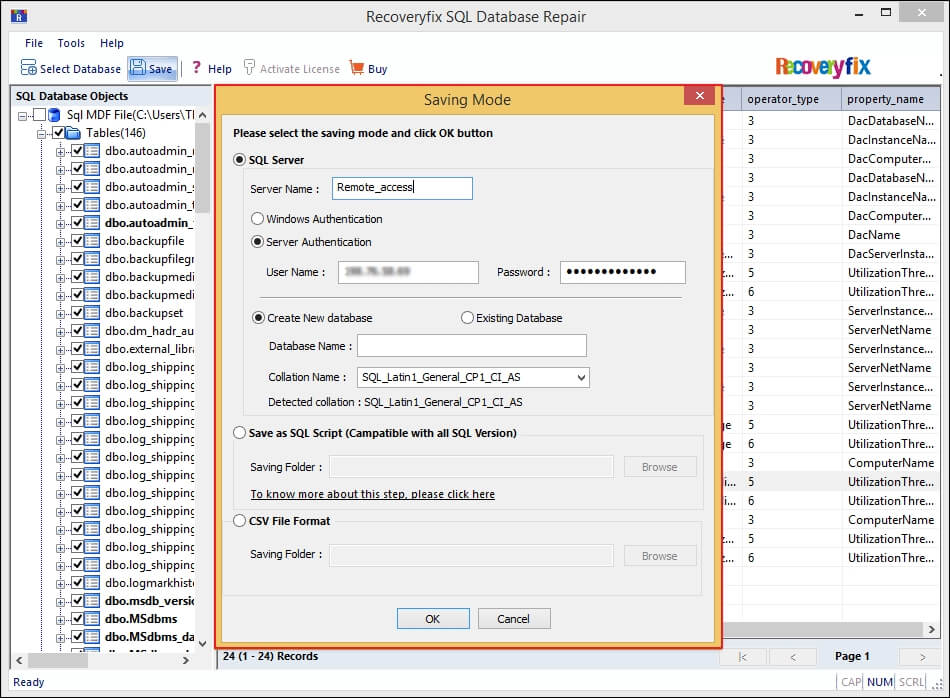The image size is (950, 698).
Task: Choose Windows Authentication option
Action: pyautogui.click(x=257, y=219)
